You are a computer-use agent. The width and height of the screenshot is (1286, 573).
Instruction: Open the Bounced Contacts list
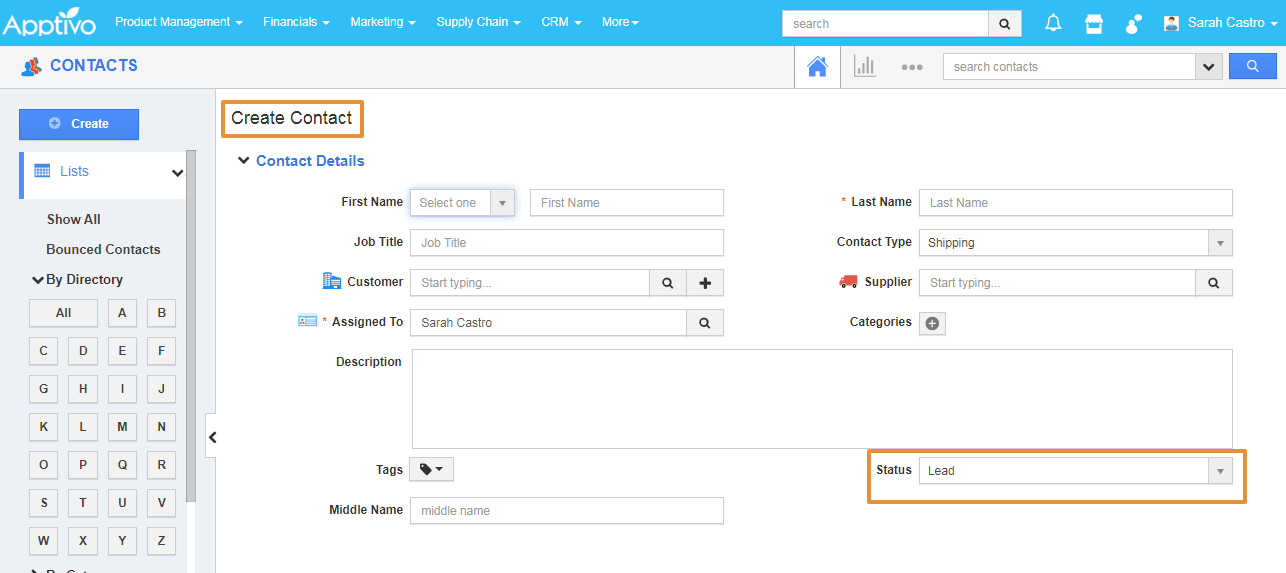point(103,250)
